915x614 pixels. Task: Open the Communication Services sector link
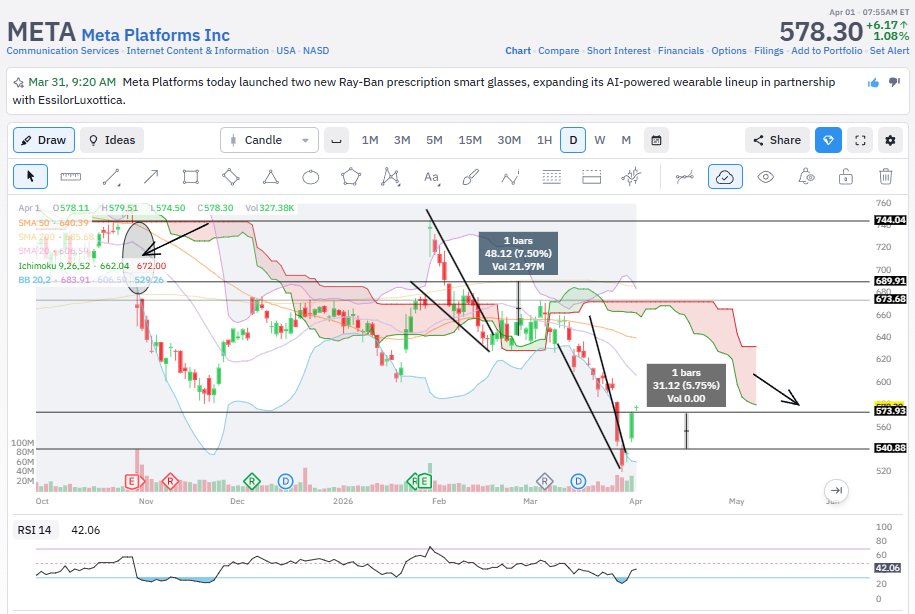click(62, 51)
